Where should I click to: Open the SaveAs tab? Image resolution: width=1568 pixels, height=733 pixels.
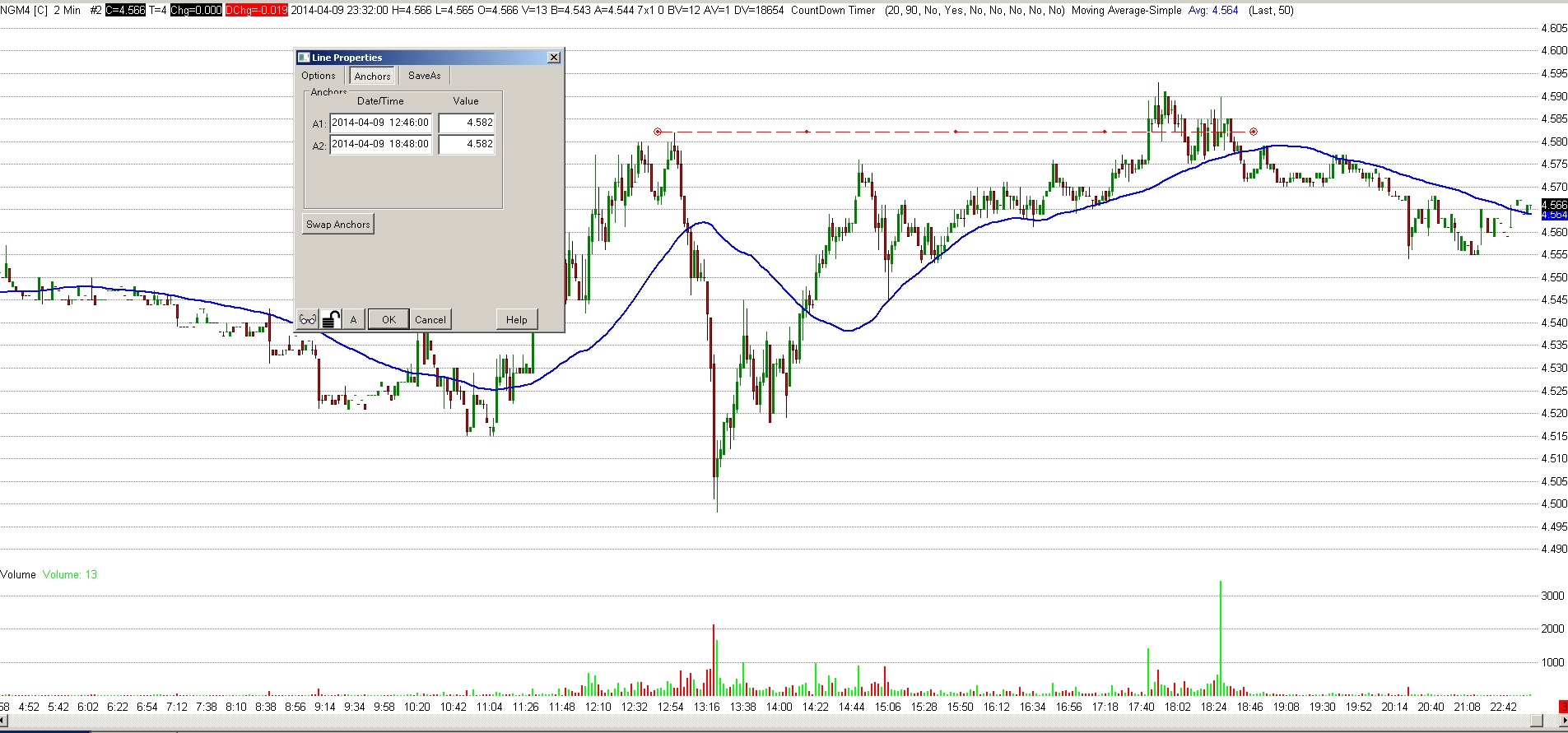(x=425, y=76)
